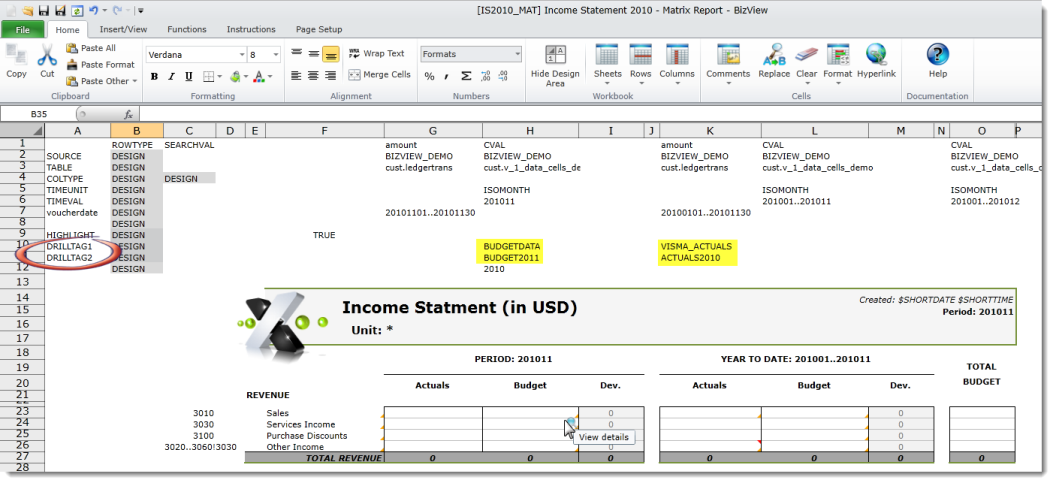This screenshot has height=483, width=1053.
Task: Toggle top vertical alignment
Action: [296, 54]
